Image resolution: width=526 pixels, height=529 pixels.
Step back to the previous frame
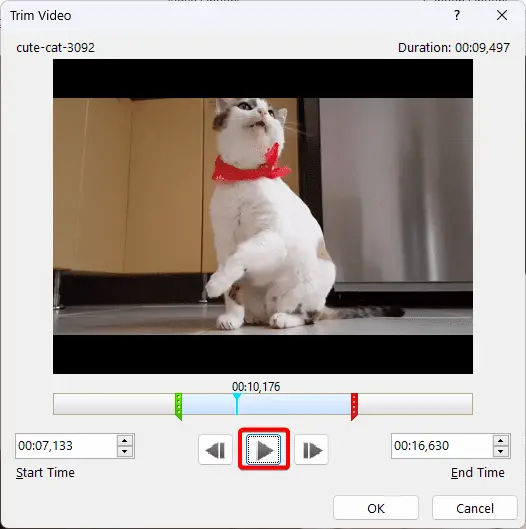coord(216,450)
